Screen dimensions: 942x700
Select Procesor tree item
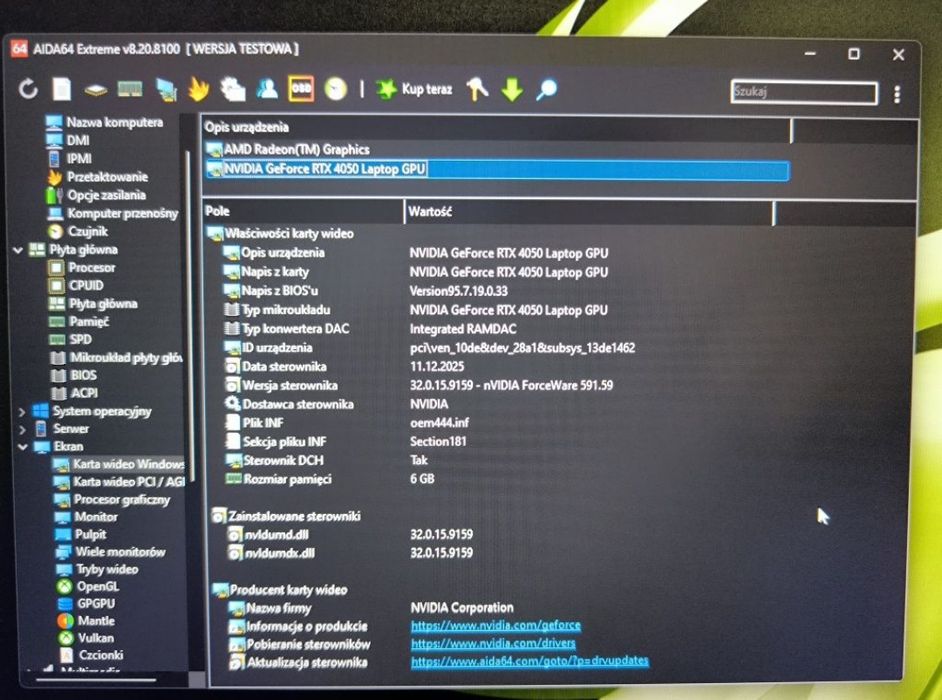[82, 267]
